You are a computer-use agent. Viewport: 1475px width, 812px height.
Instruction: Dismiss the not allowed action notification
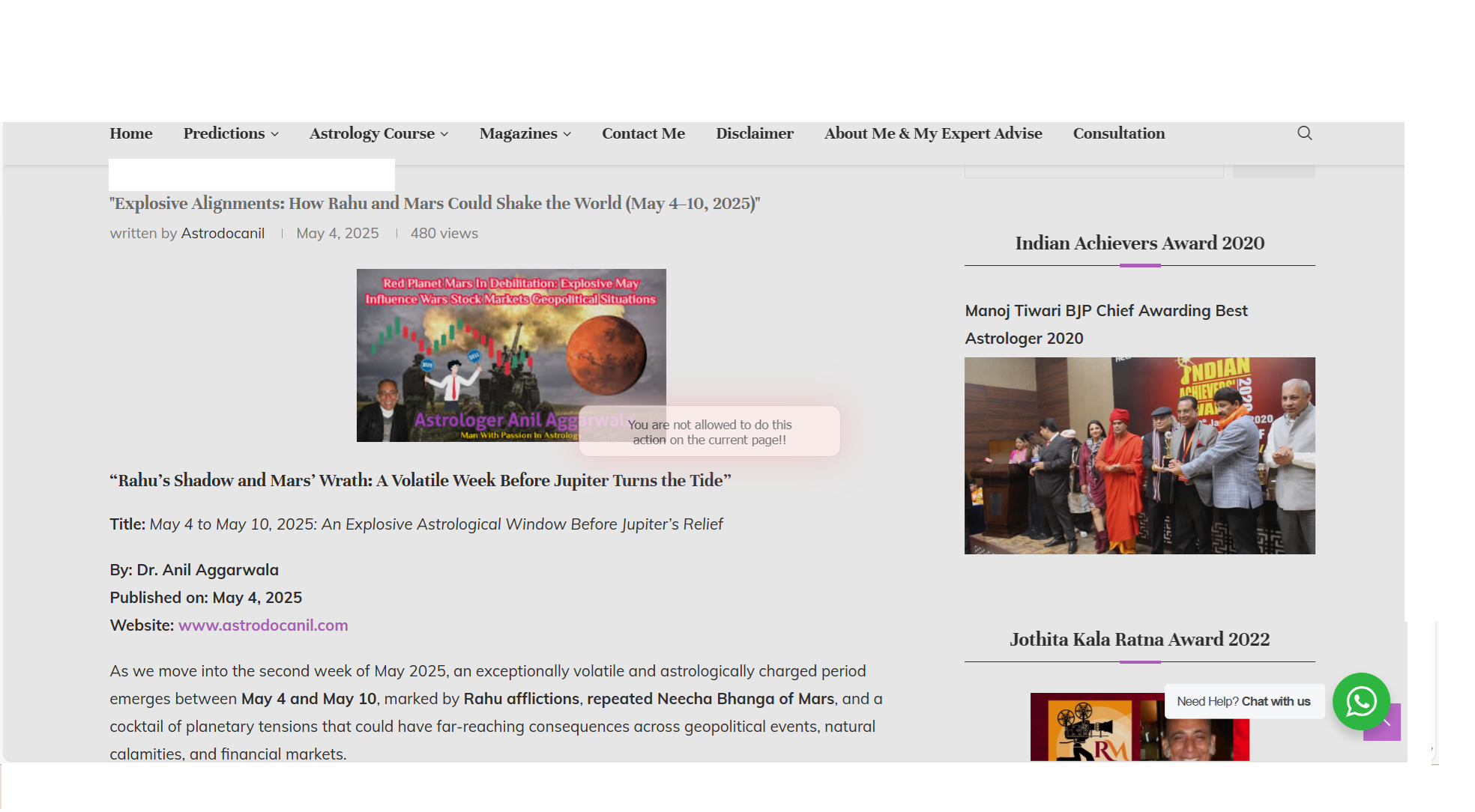point(709,431)
